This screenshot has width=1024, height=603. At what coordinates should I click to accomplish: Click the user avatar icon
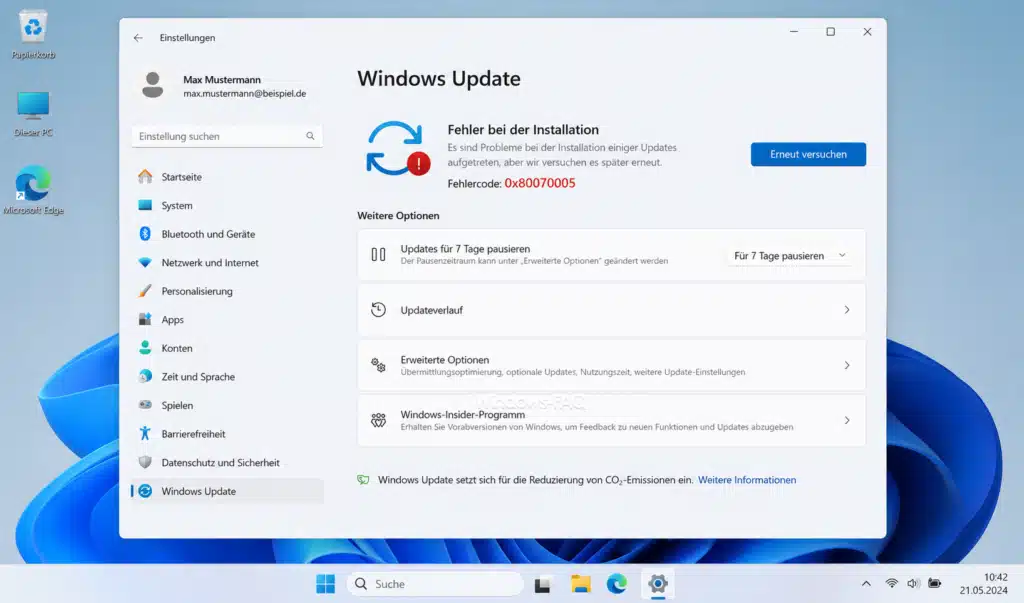pos(153,85)
